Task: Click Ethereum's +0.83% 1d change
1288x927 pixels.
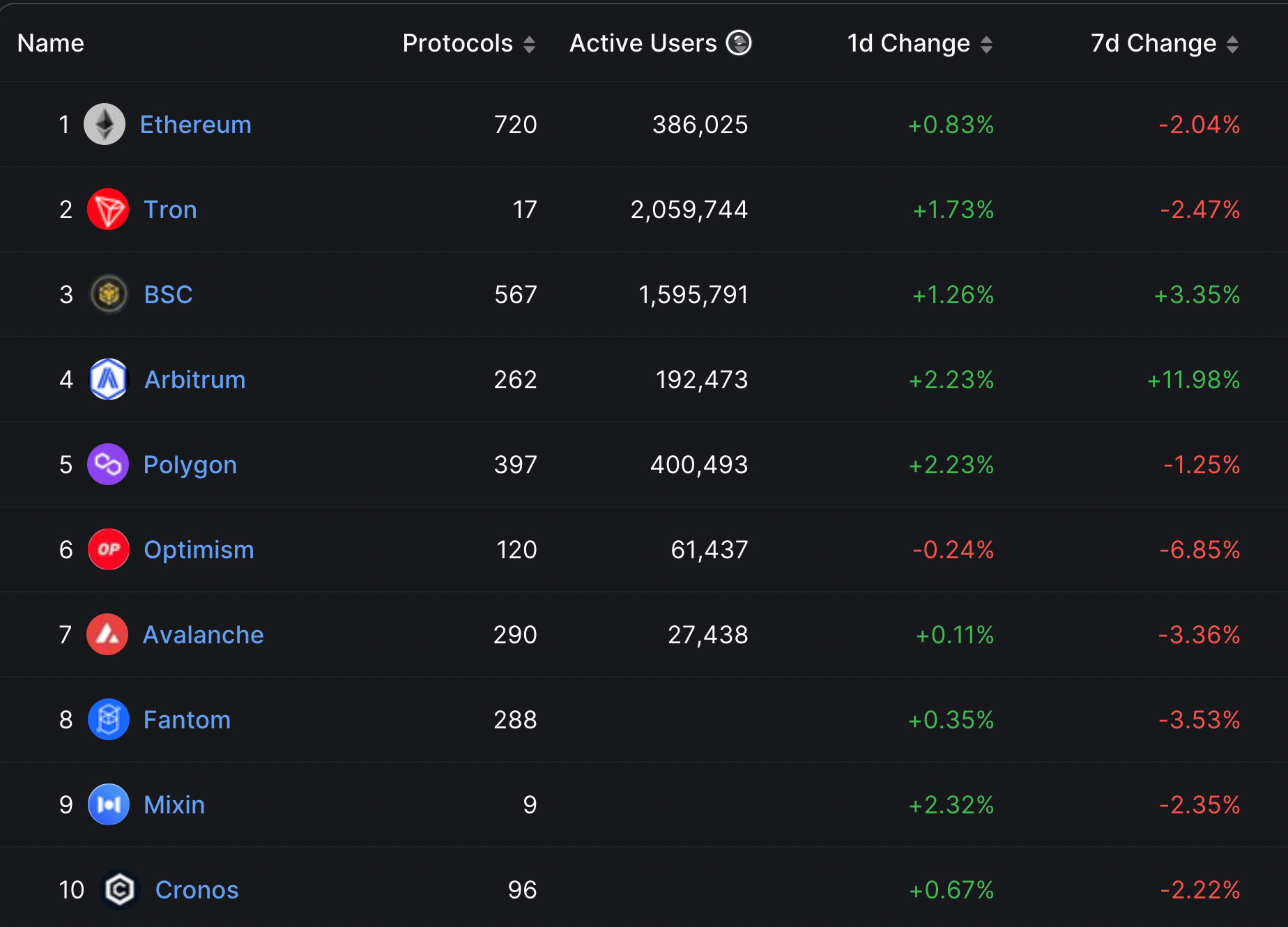Action: [951, 125]
